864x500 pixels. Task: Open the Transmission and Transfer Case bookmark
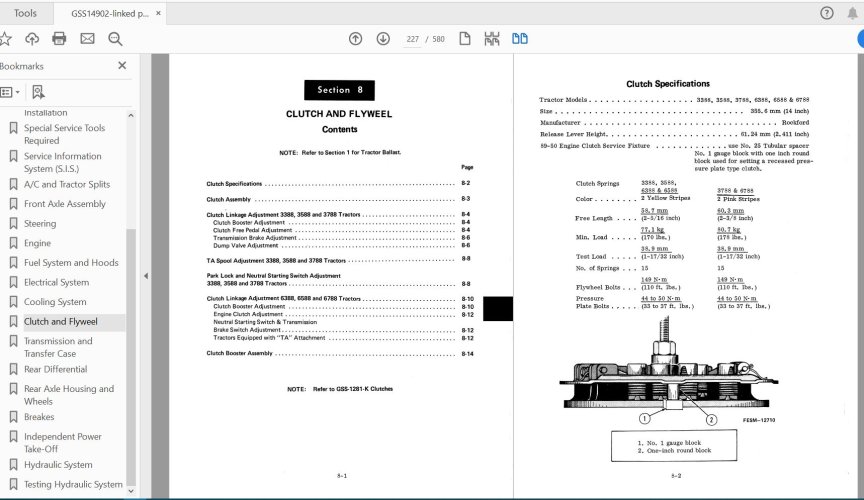[x=60, y=347]
